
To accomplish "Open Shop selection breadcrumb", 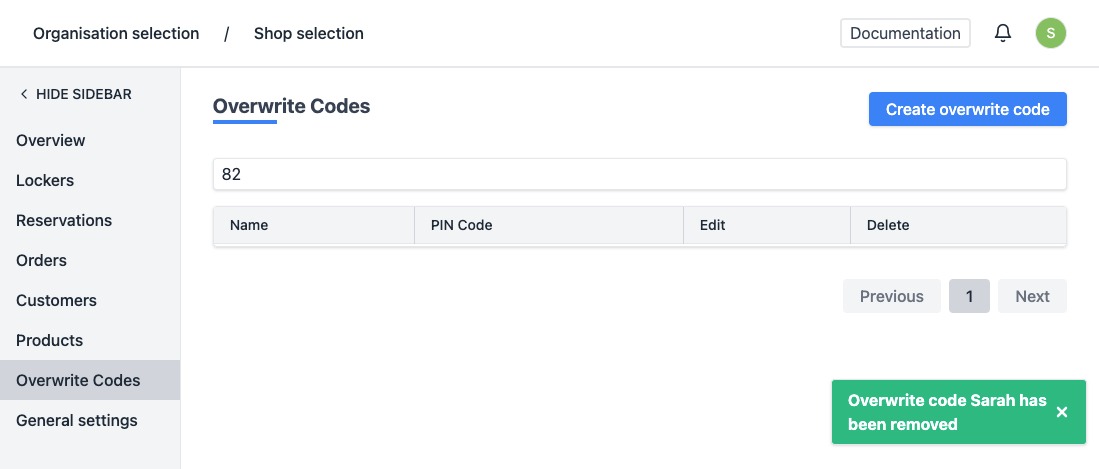I will [308, 34].
